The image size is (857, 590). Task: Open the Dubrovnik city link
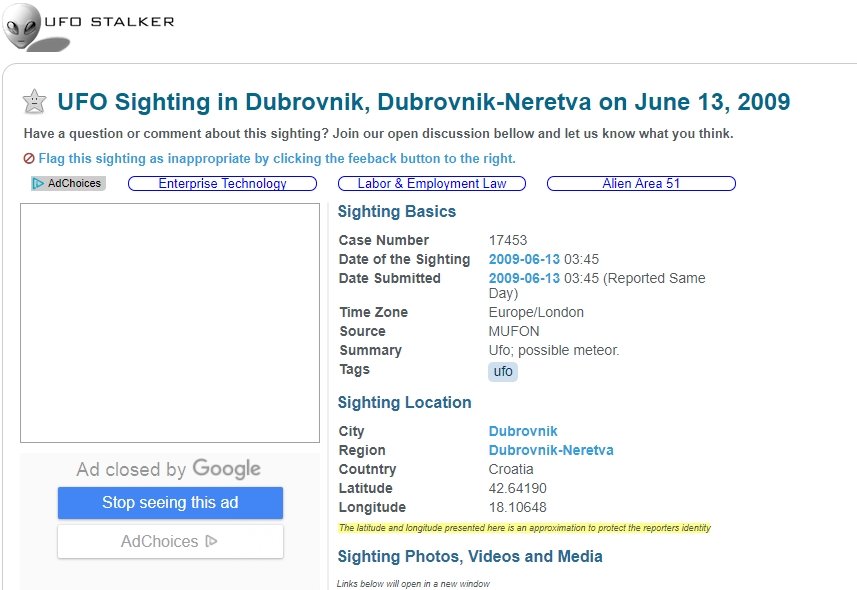tap(523, 431)
